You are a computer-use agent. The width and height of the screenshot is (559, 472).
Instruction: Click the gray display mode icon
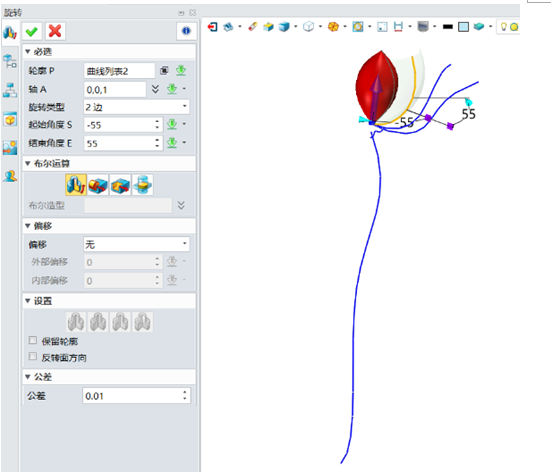click(x=423, y=27)
